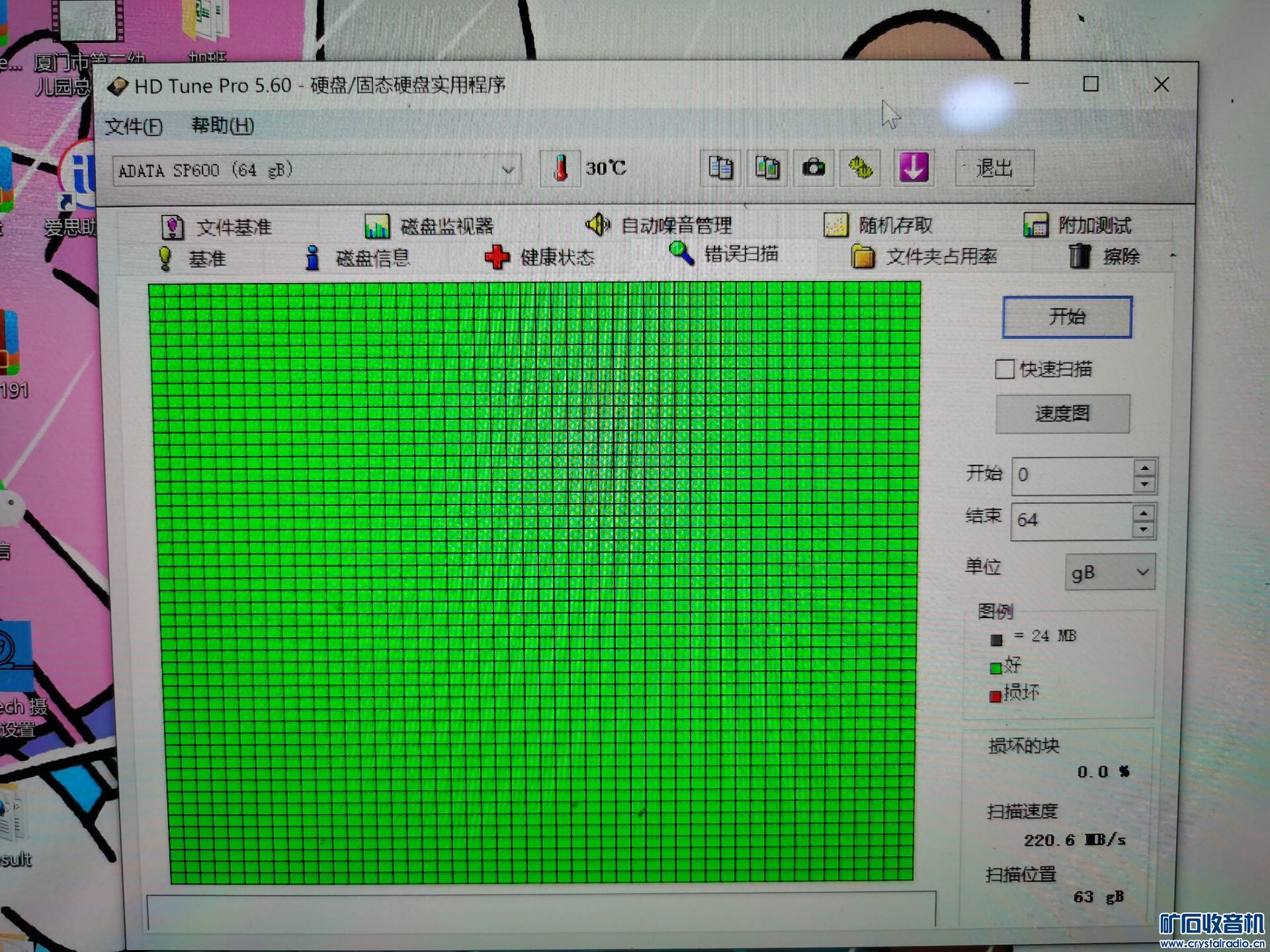Click HD Tune title bar app icon
The image size is (1270, 952).
click(x=118, y=86)
